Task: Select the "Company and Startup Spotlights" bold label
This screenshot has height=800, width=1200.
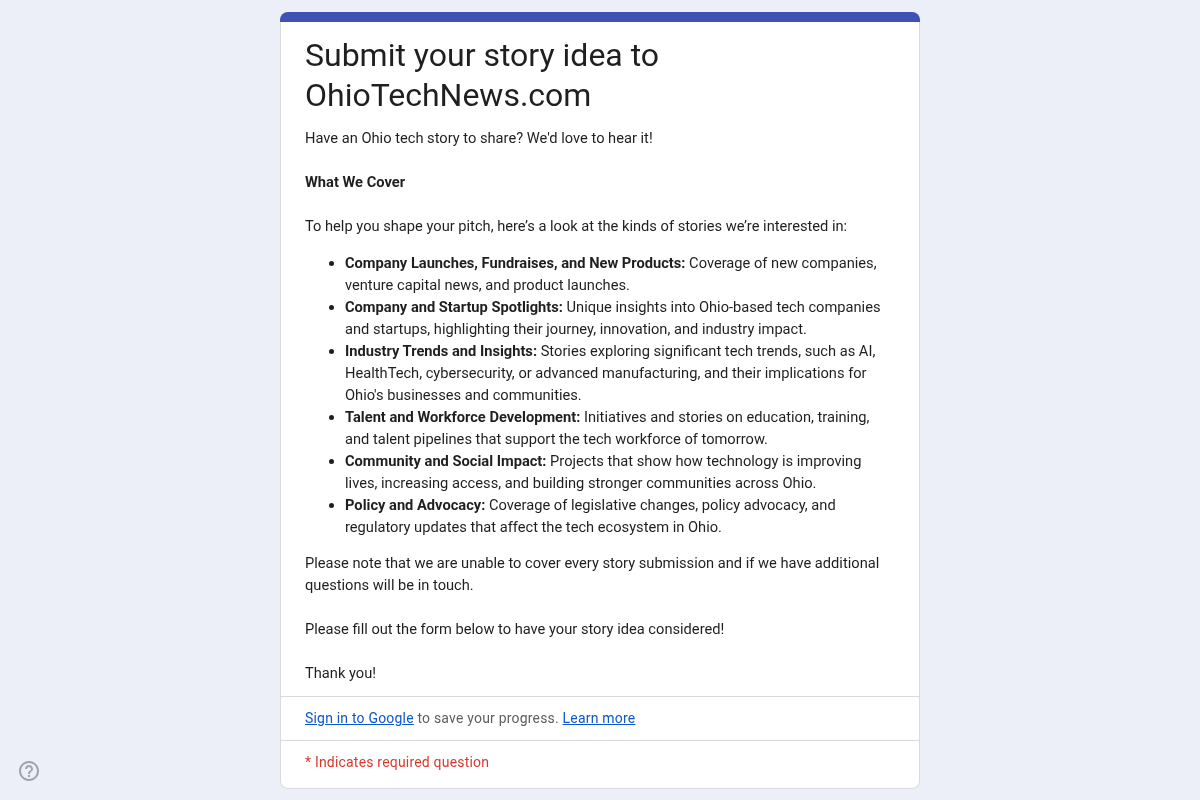Action: point(453,307)
